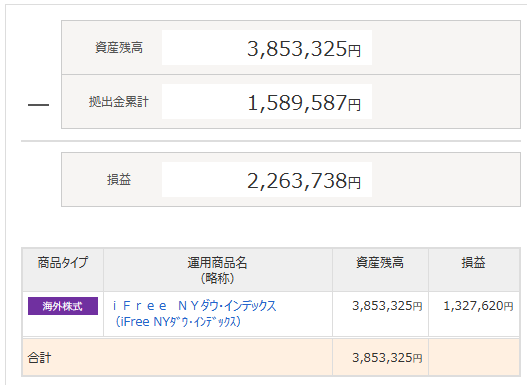
Task: Select the 1,589,587円 cumulative contribution value
Action: coord(304,102)
